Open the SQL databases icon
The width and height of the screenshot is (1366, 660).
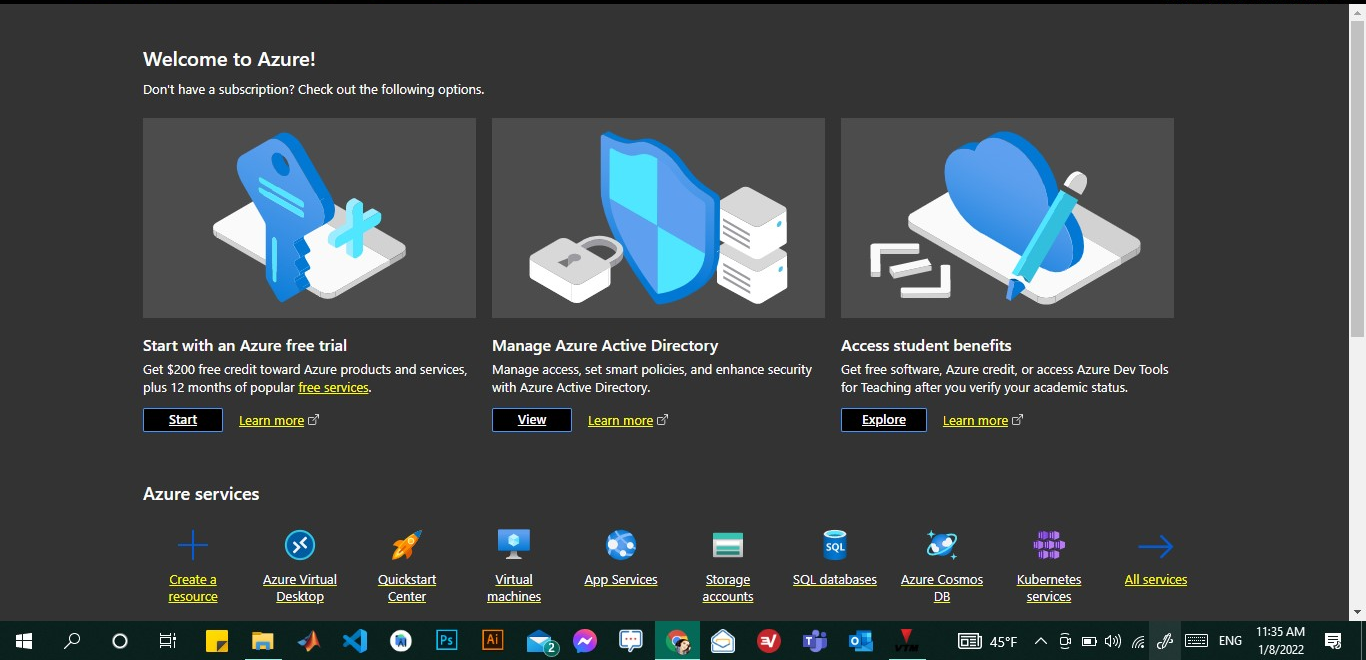[x=835, y=545]
